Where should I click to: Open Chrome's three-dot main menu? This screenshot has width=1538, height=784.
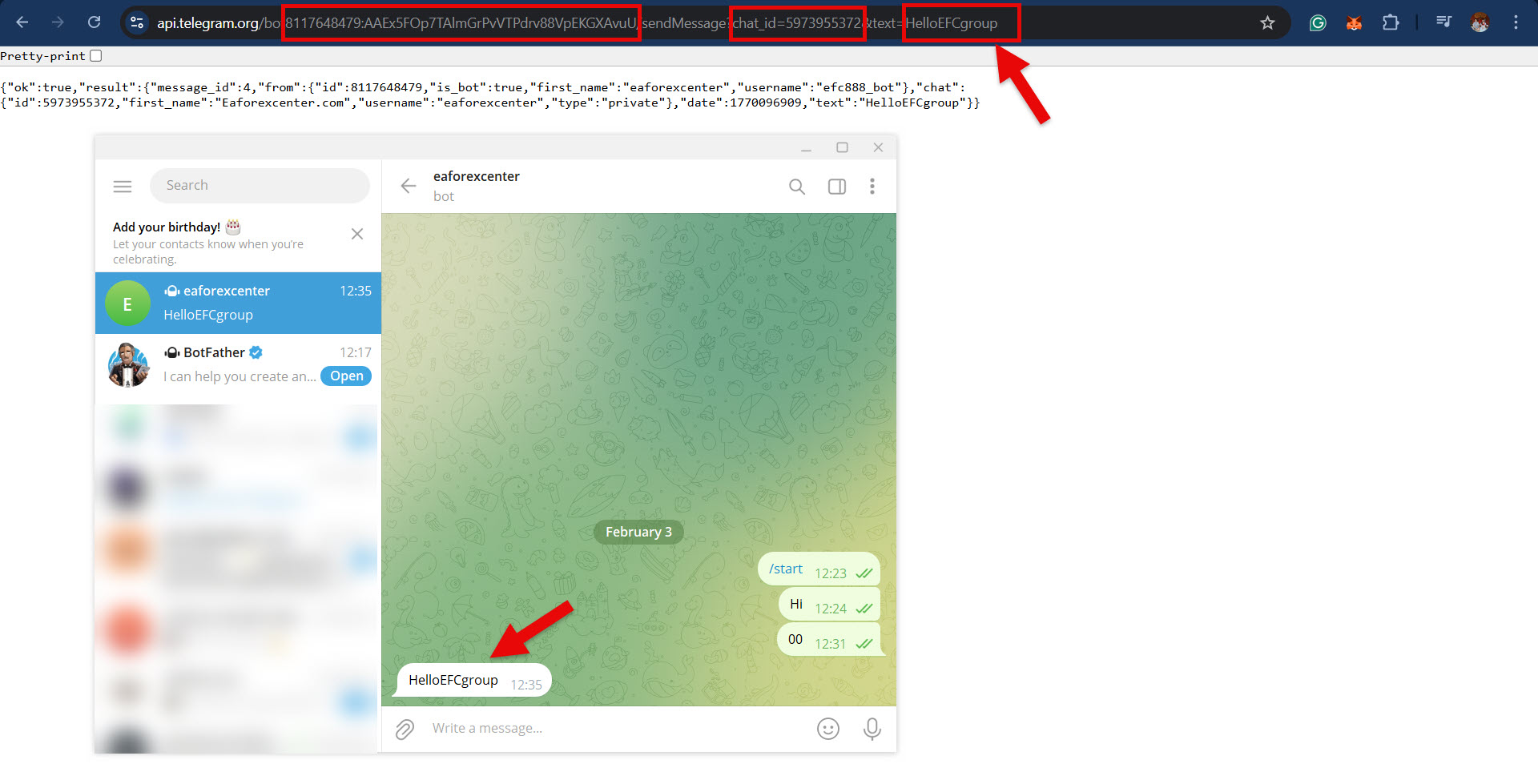point(1516,22)
